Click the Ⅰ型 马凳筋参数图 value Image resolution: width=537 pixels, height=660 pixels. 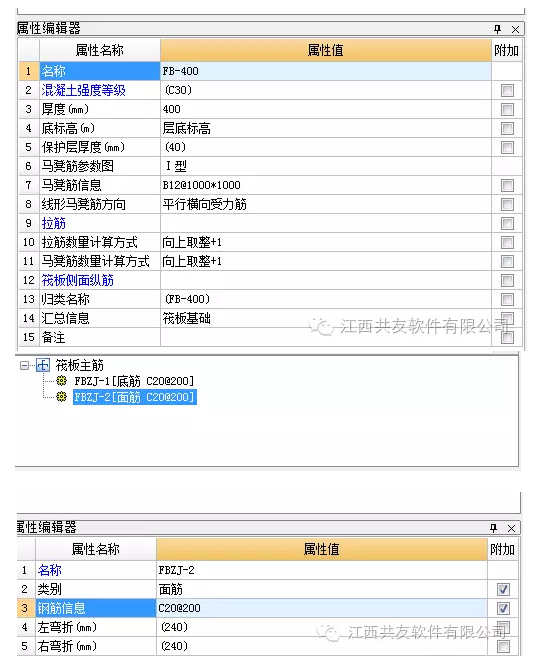point(325,166)
